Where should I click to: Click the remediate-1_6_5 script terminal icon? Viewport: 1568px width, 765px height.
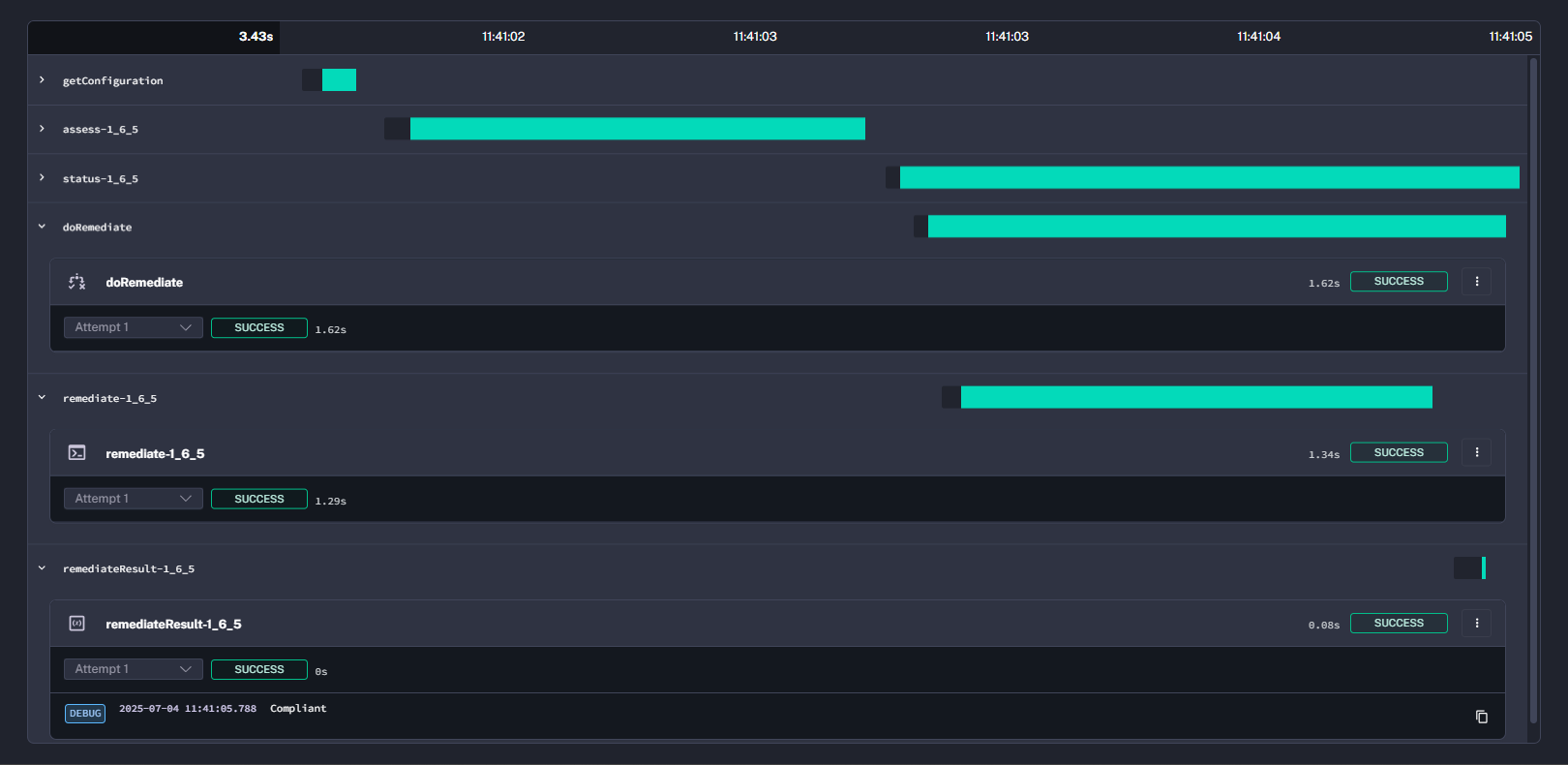click(76, 453)
